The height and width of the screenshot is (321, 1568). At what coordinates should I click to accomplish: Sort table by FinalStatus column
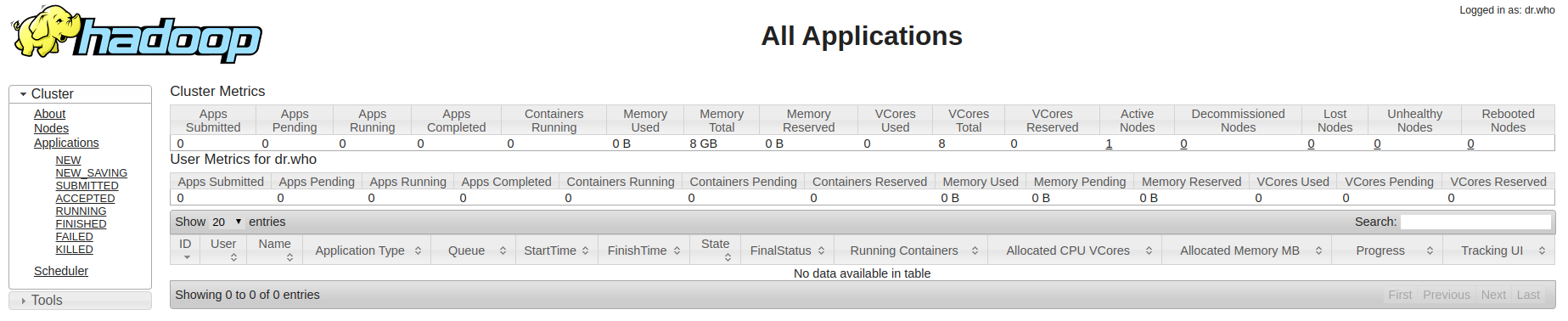click(787, 251)
